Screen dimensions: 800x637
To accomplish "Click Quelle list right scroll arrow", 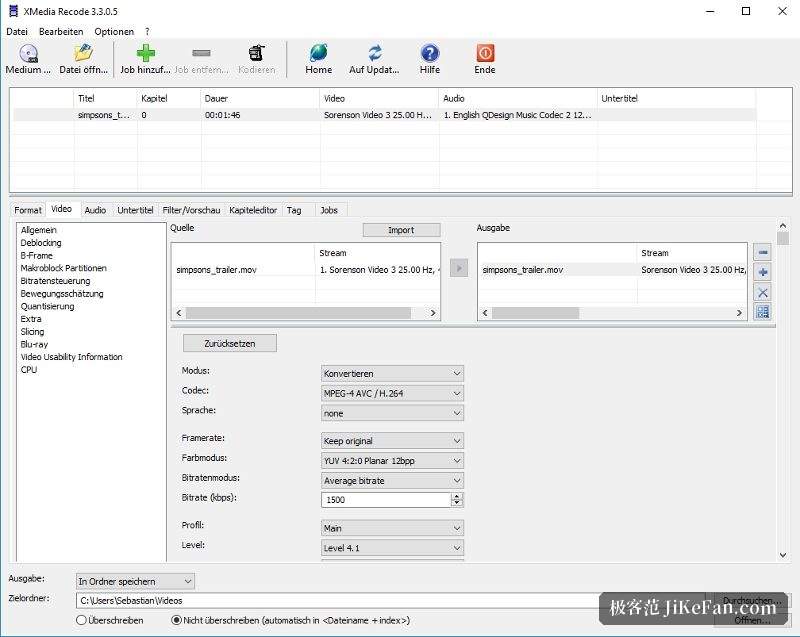I will pyautogui.click(x=433, y=313).
